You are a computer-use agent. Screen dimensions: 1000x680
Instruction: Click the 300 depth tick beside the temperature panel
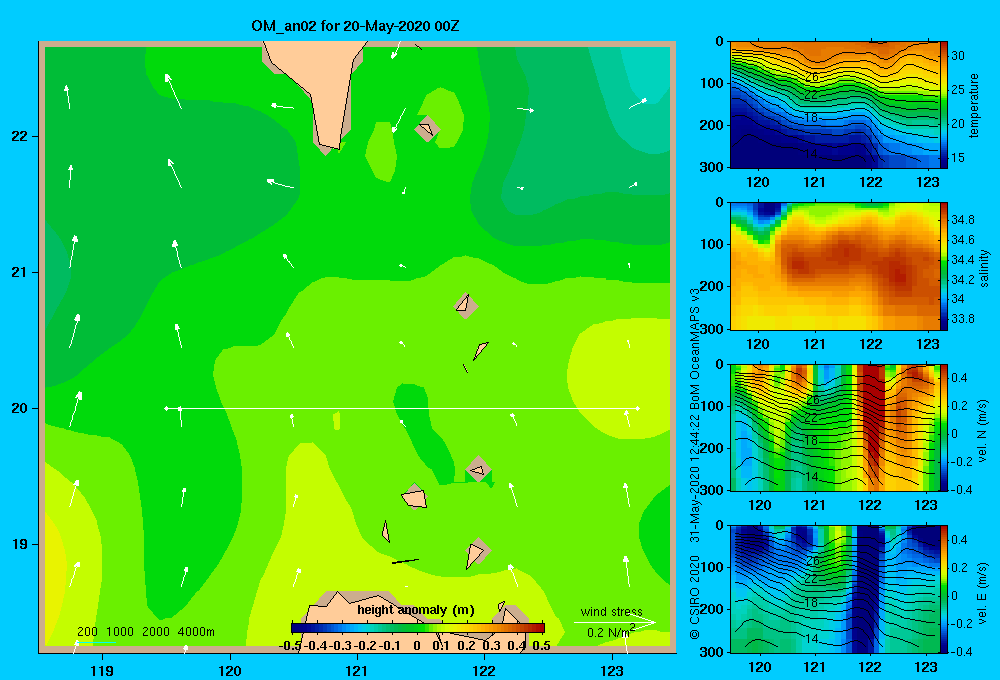point(713,167)
